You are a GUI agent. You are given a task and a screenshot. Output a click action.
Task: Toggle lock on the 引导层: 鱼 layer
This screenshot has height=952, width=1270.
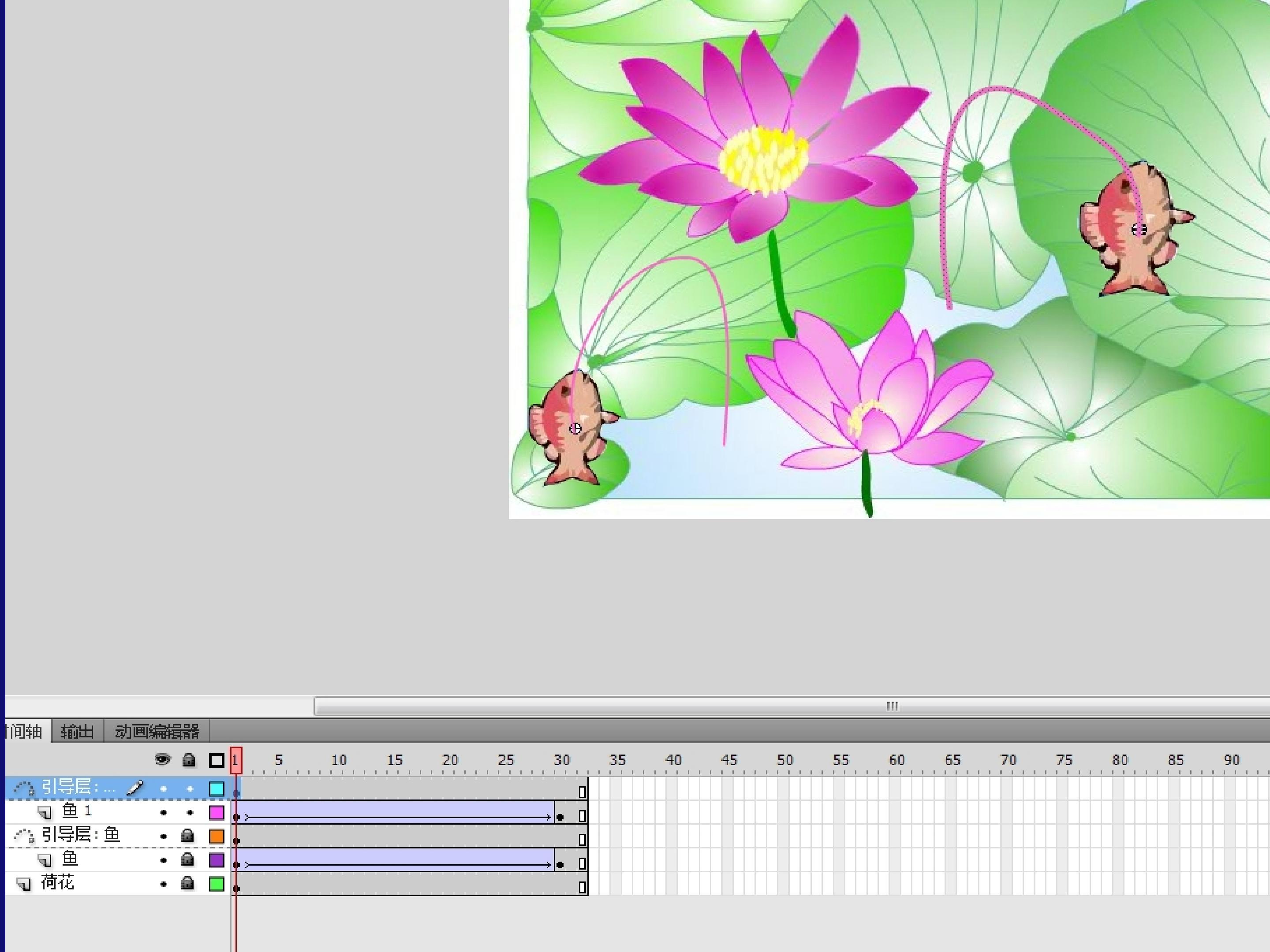pos(187,836)
